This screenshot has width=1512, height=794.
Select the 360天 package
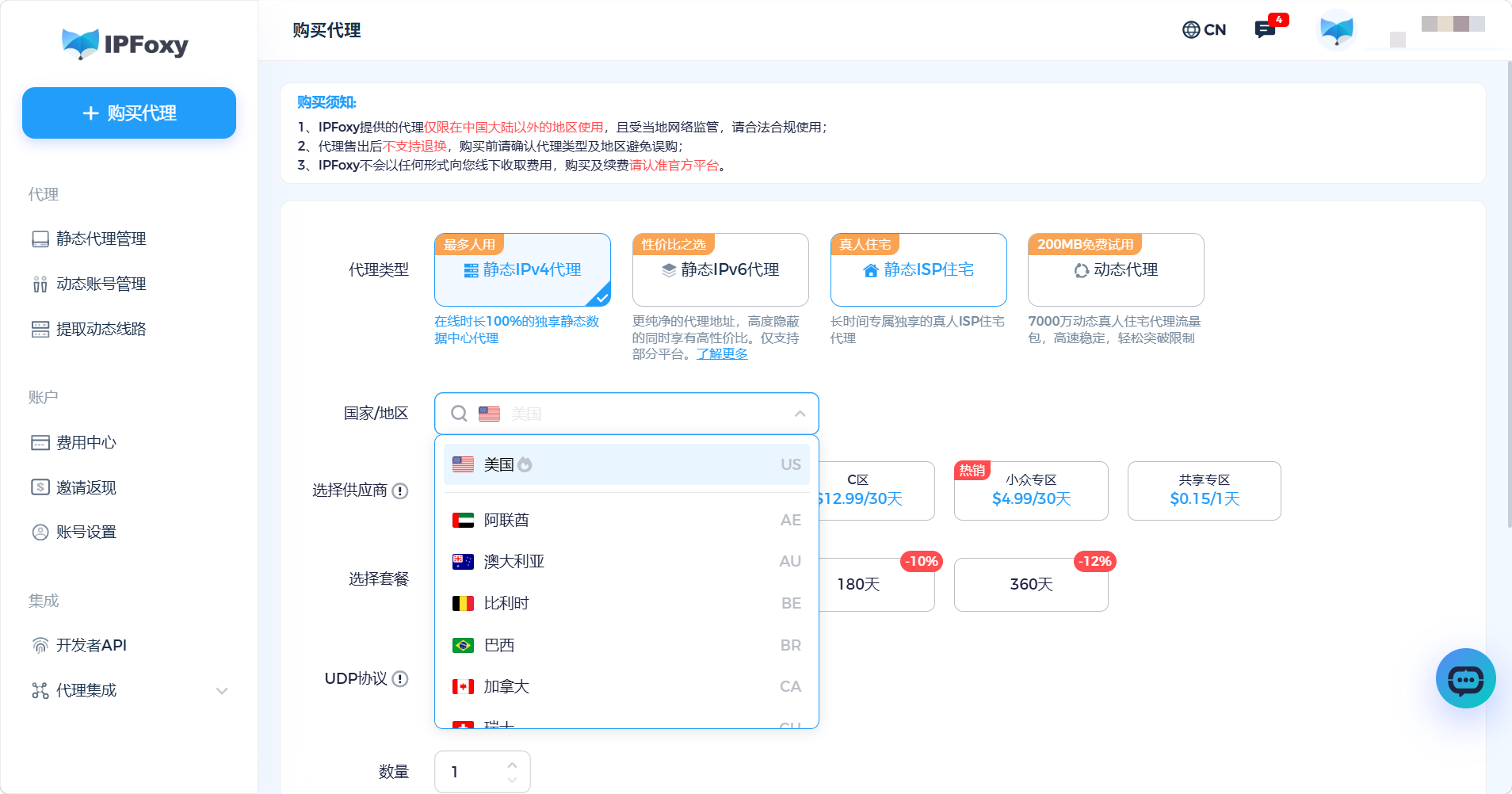pos(1031,585)
